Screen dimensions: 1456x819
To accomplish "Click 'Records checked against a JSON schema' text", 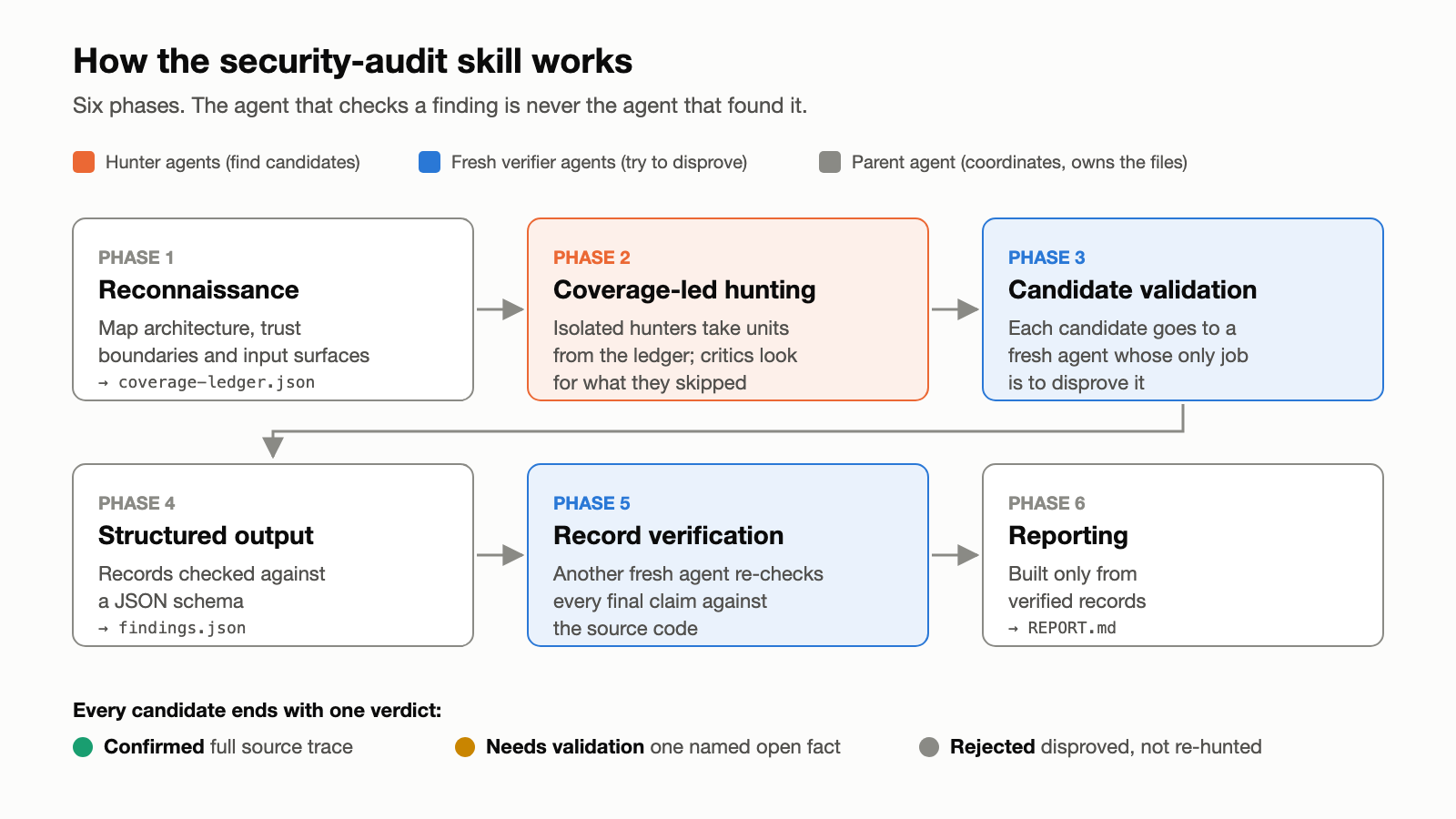I will coord(211,587).
